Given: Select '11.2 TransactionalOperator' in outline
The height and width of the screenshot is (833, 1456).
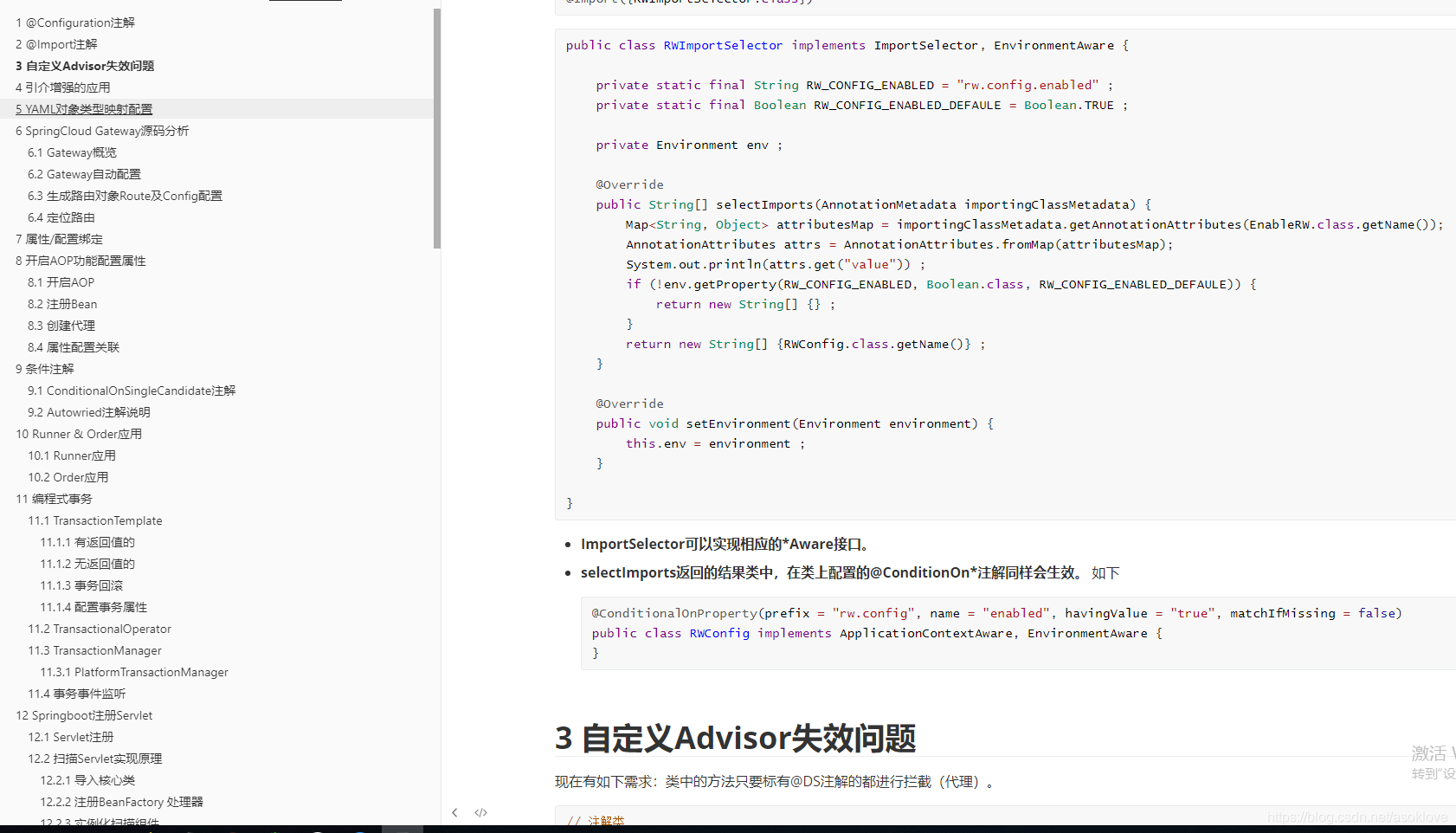Looking at the screenshot, I should coord(100,629).
